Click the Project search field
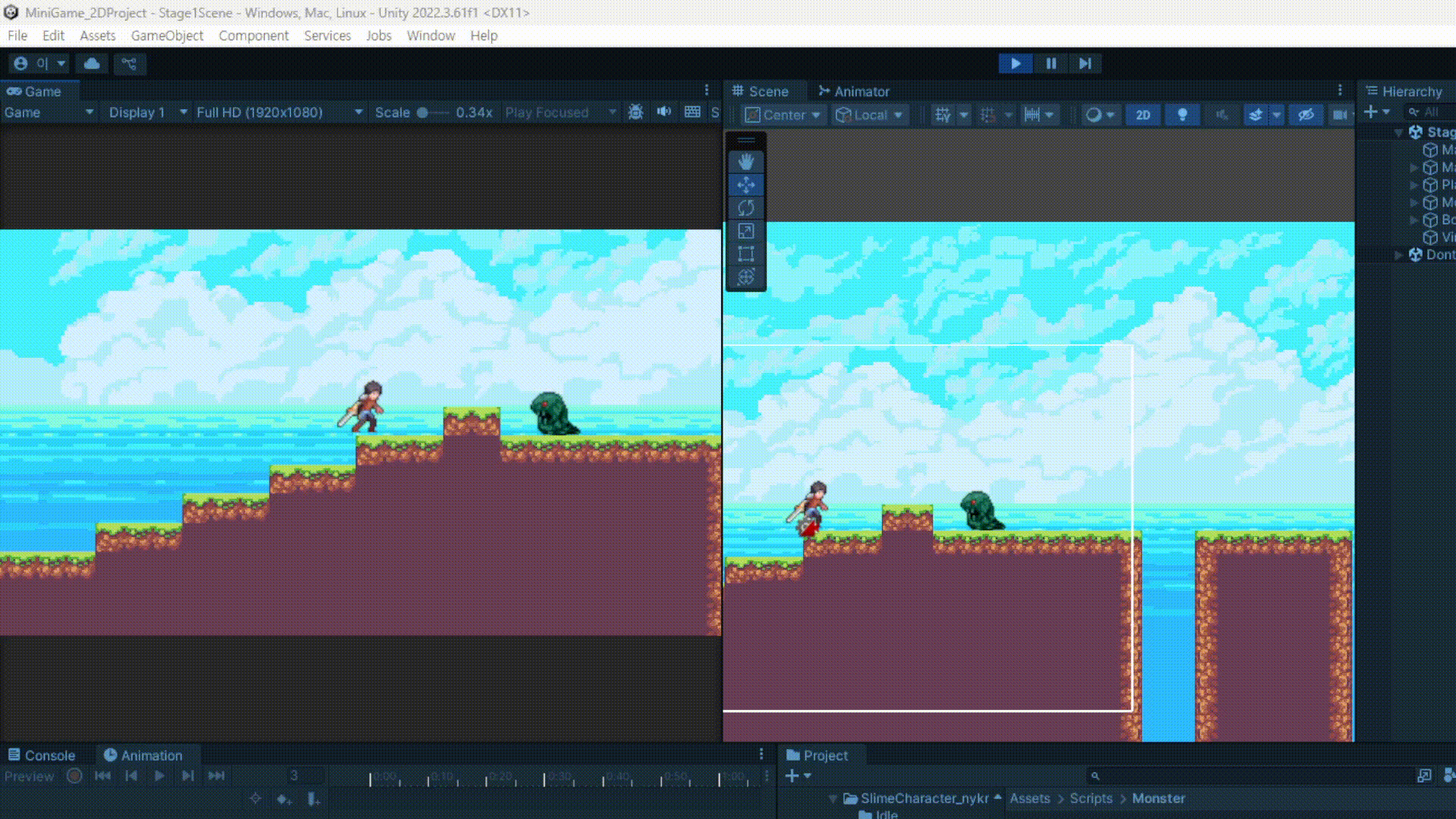This screenshot has height=819, width=1456. (1251, 776)
